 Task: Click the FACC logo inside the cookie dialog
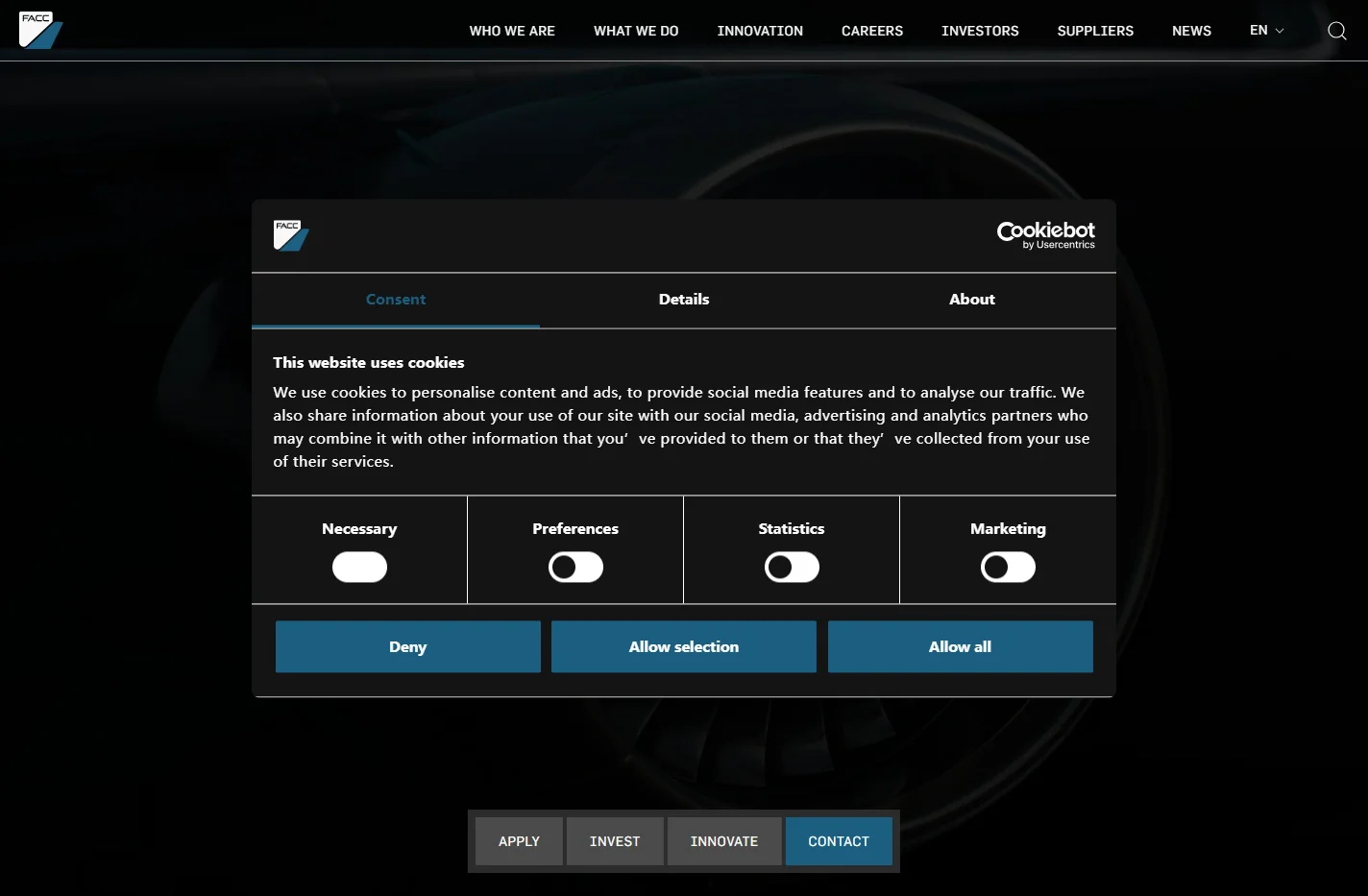click(291, 235)
